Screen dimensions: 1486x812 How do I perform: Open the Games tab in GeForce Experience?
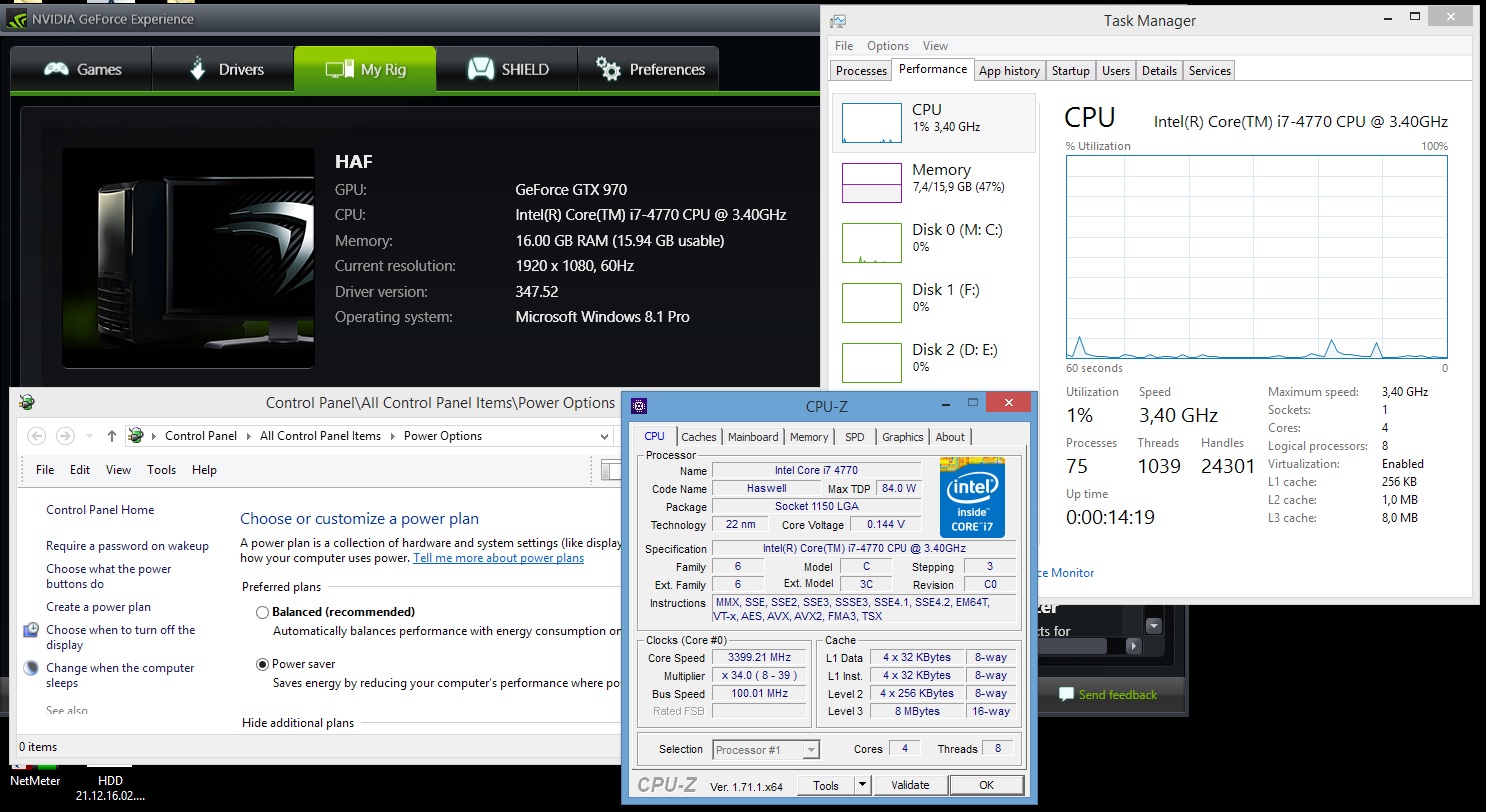[81, 70]
